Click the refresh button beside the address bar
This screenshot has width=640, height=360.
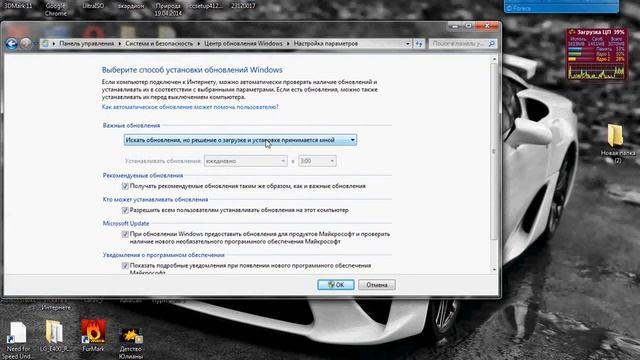pos(419,44)
